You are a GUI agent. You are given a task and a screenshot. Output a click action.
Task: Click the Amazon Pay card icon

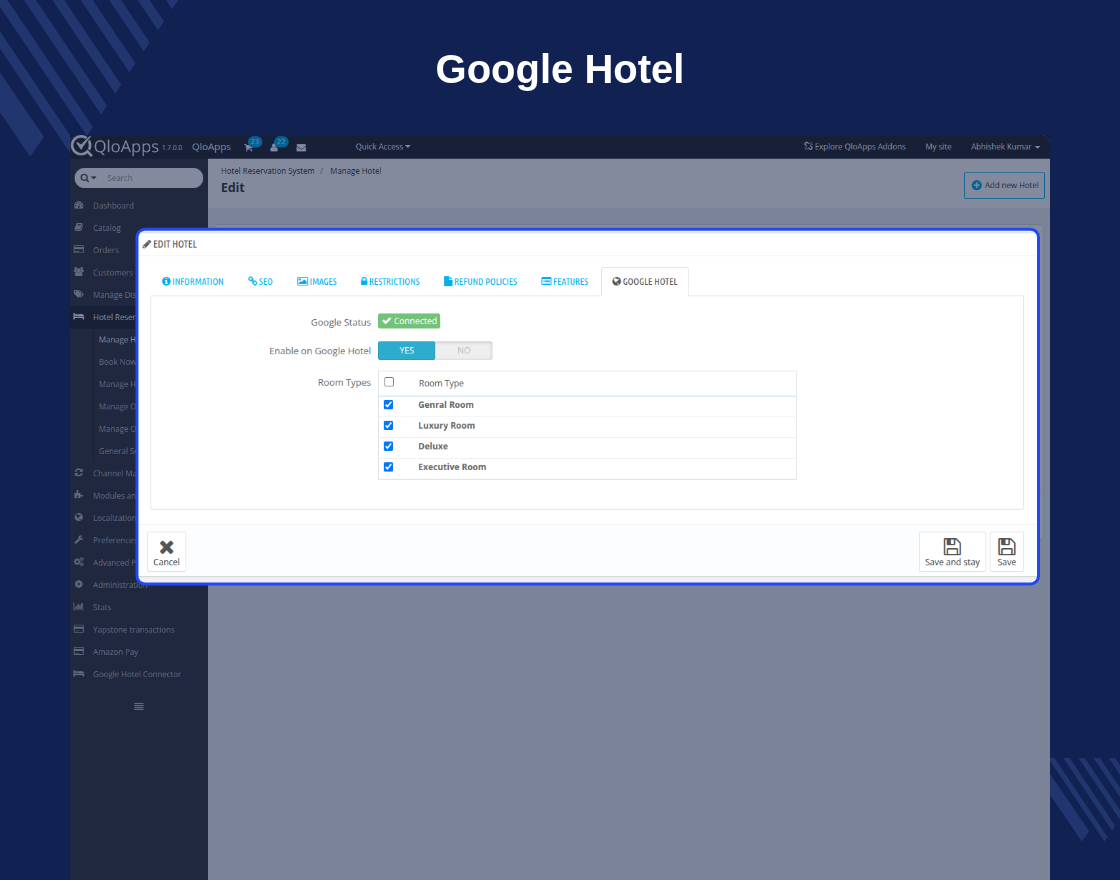79,651
